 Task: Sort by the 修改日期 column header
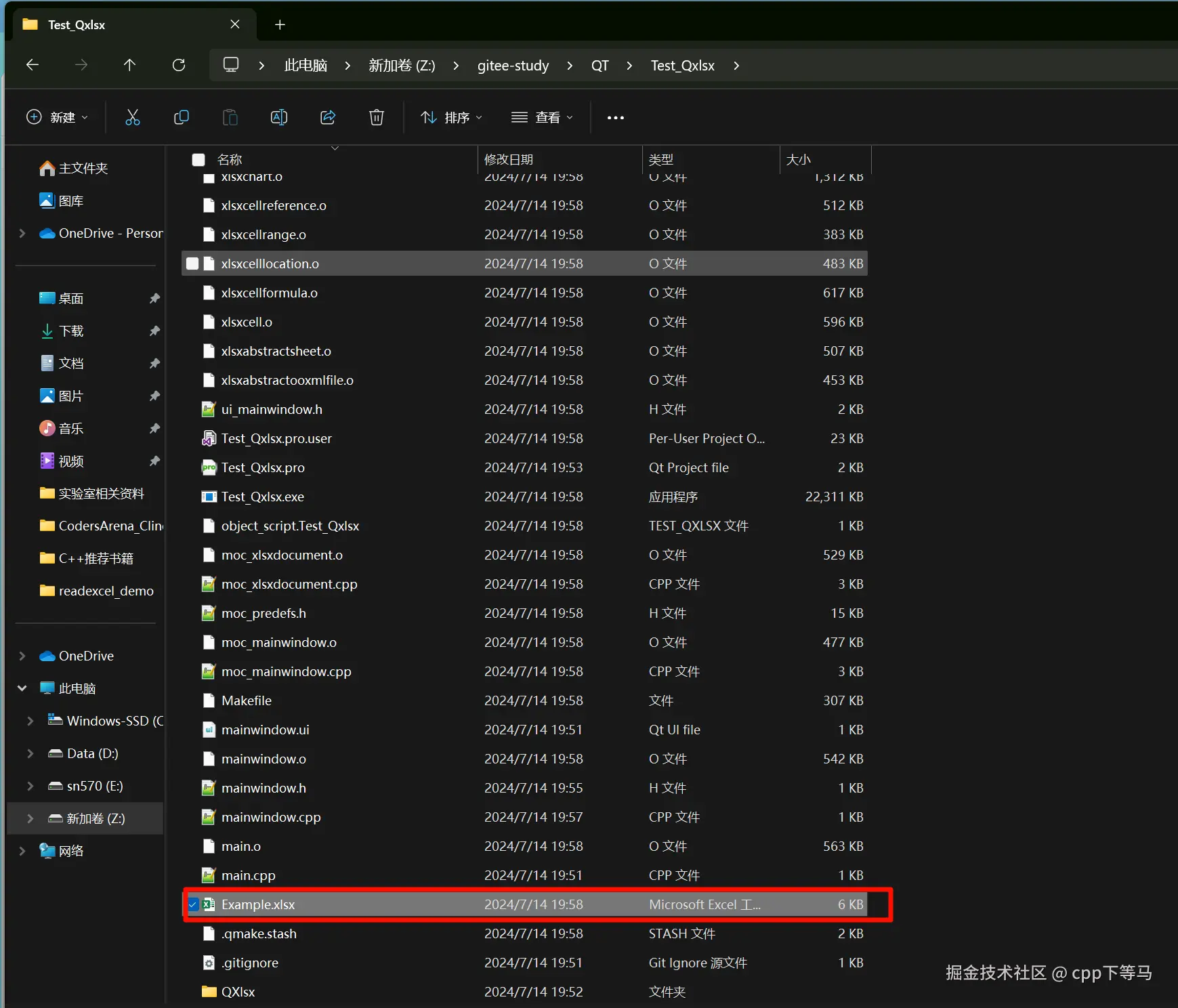tap(509, 160)
